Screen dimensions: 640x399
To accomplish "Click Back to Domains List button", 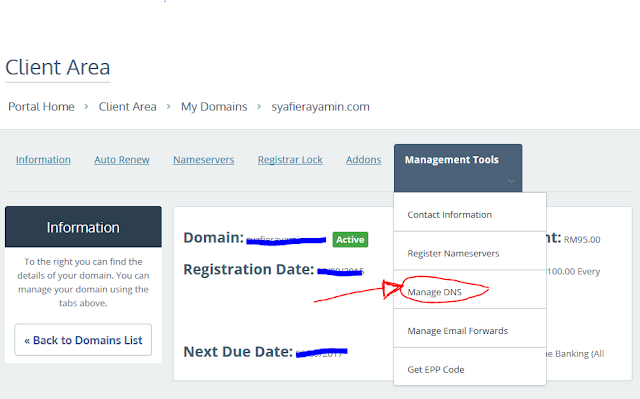I will pyautogui.click(x=83, y=340).
